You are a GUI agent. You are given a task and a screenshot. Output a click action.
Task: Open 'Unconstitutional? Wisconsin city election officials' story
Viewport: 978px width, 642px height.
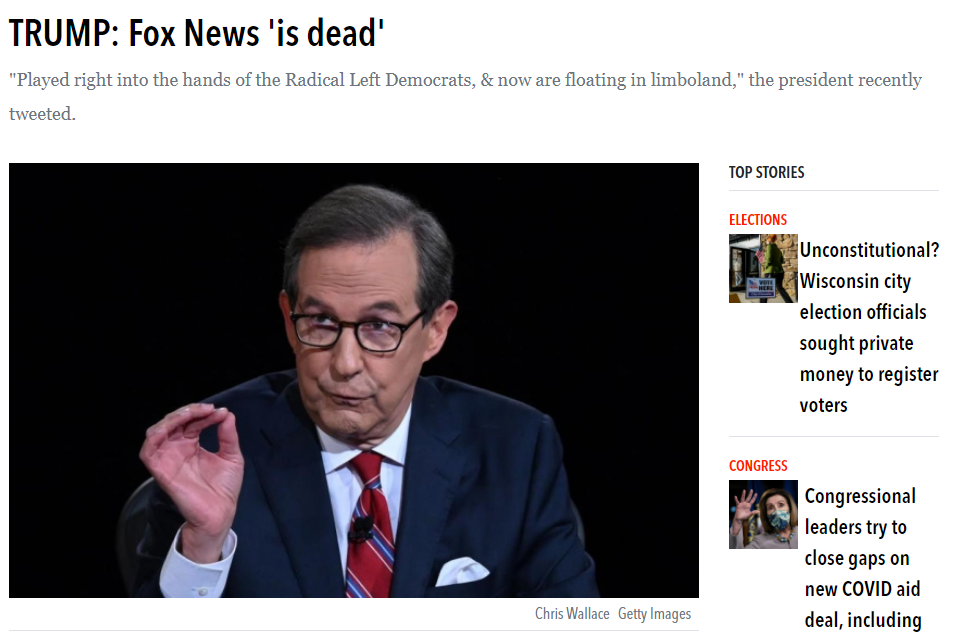coord(869,328)
